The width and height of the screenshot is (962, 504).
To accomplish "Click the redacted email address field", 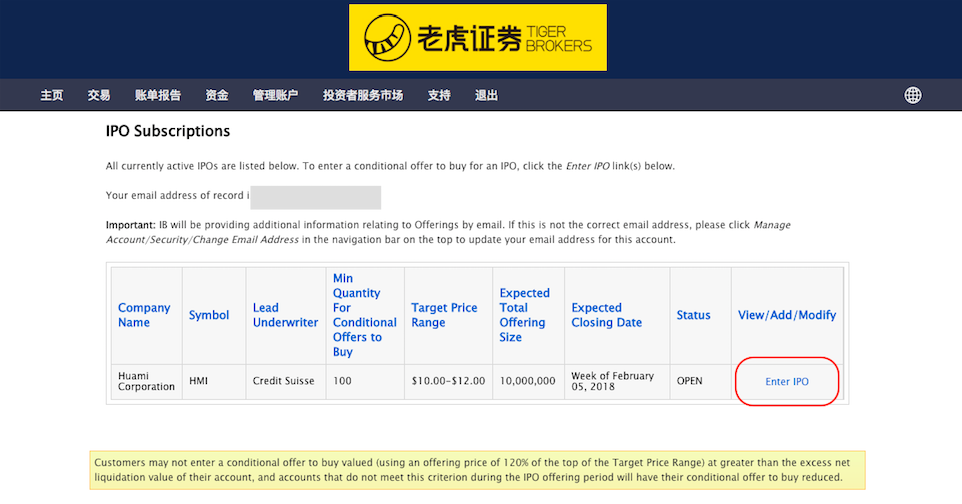I will coord(315,198).
